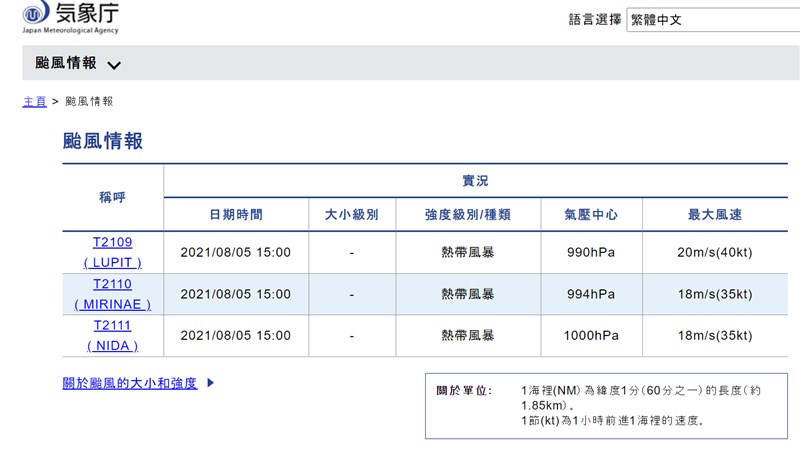
Task: Click the (LUPIT) typhoon name link
Action: point(112,262)
